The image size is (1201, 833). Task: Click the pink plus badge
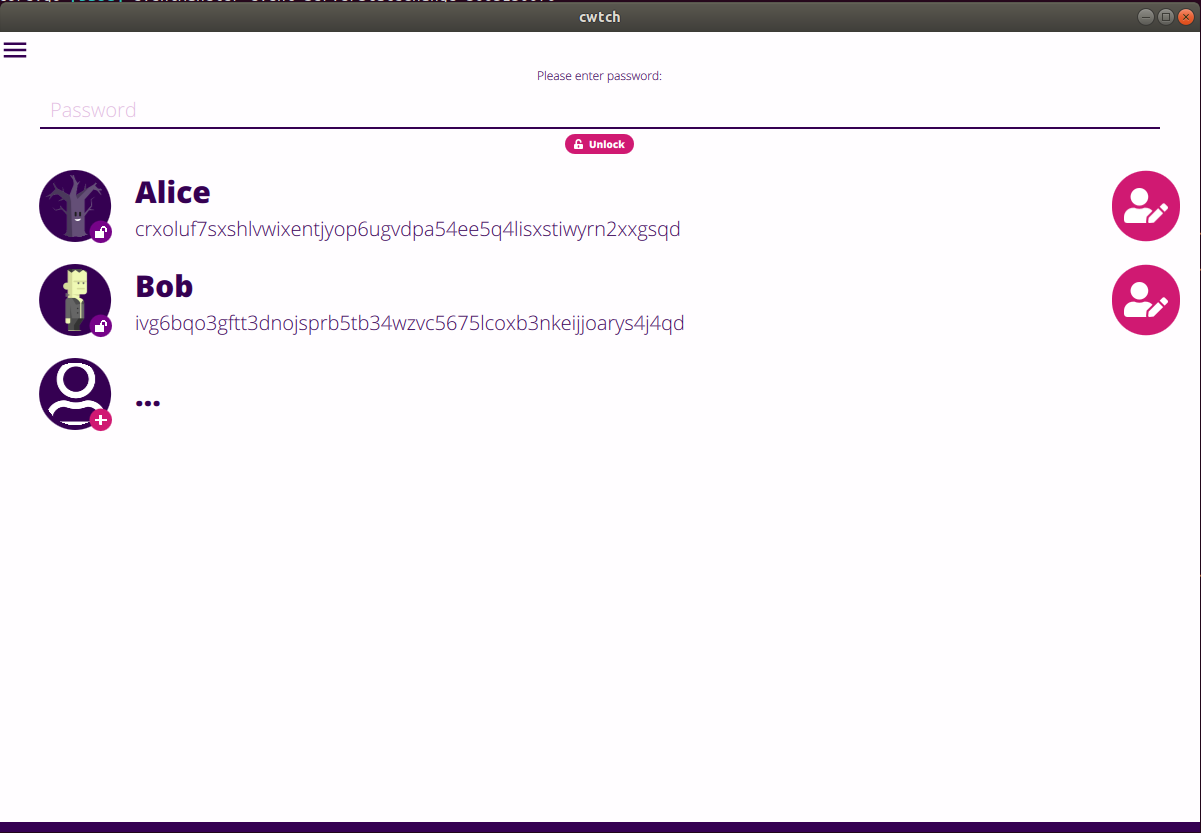click(101, 420)
